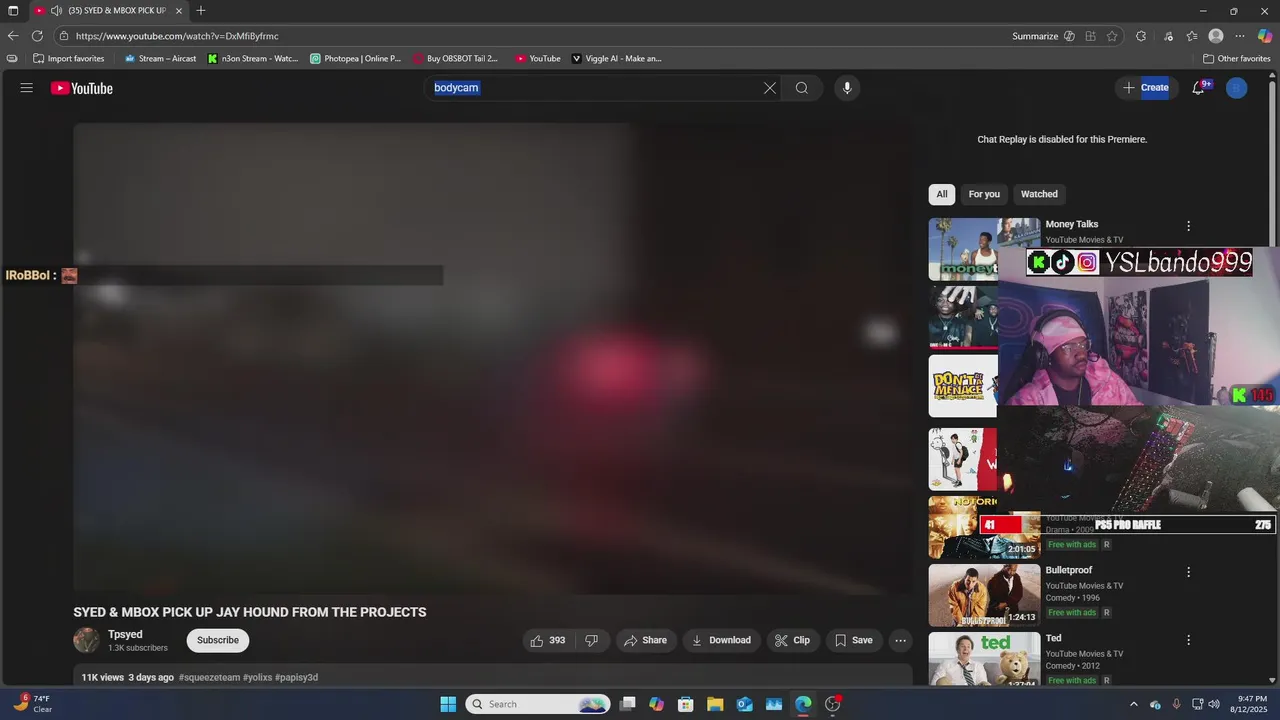Open options menu for Ted
Viewport: 1280px width, 720px height.
click(x=1188, y=640)
